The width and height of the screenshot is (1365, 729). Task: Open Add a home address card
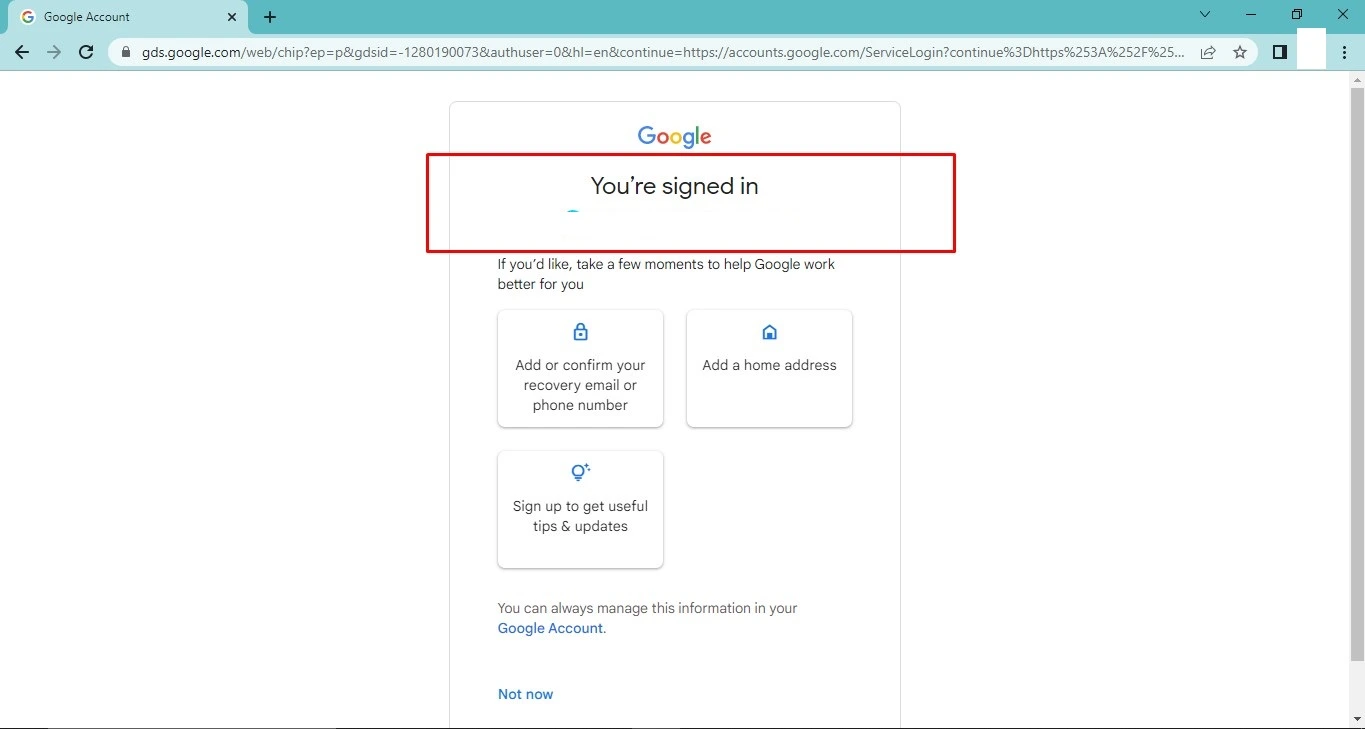[769, 369]
